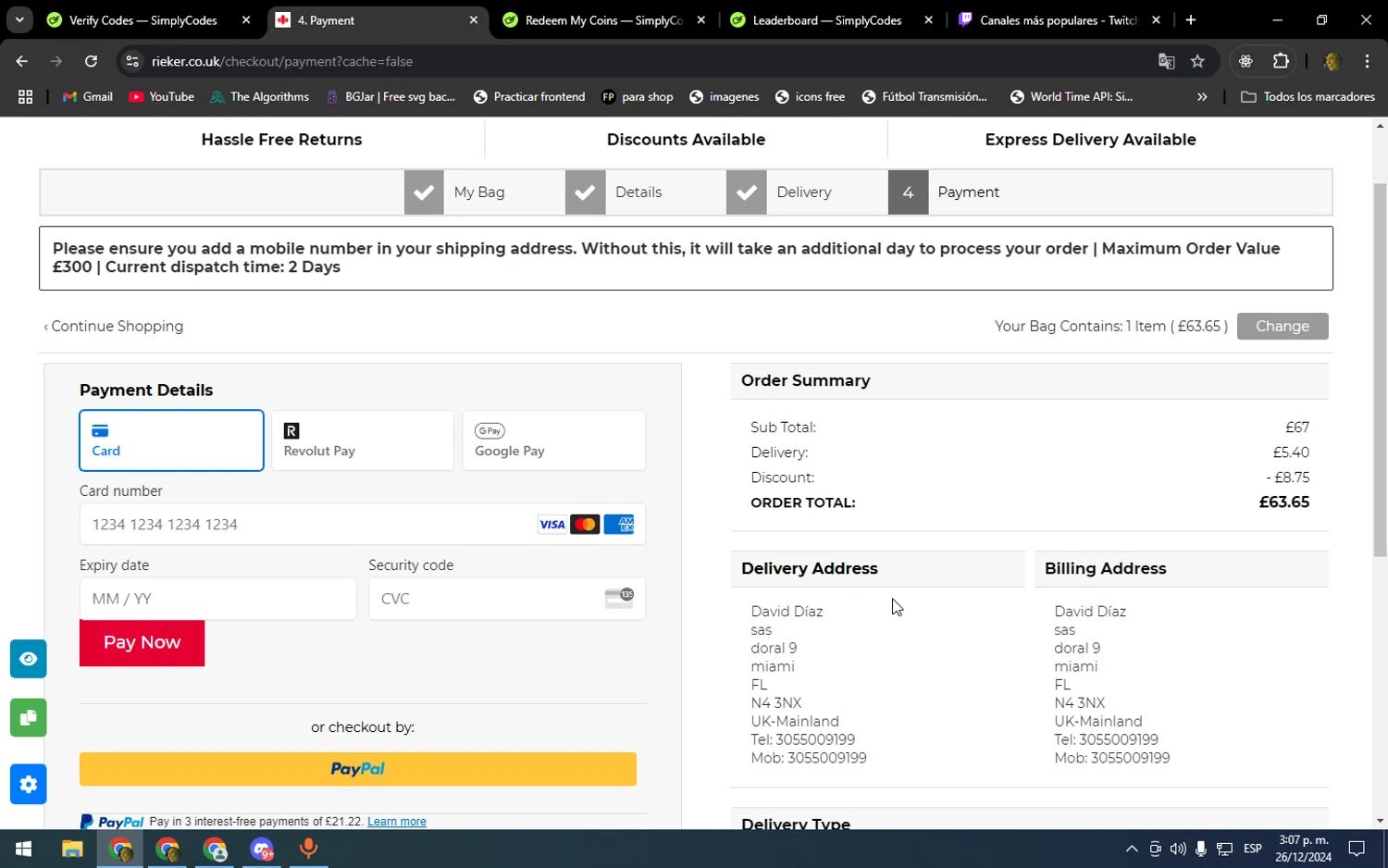This screenshot has height=868, width=1388.
Task: Open The Algorithms bookmark
Action: (260, 96)
